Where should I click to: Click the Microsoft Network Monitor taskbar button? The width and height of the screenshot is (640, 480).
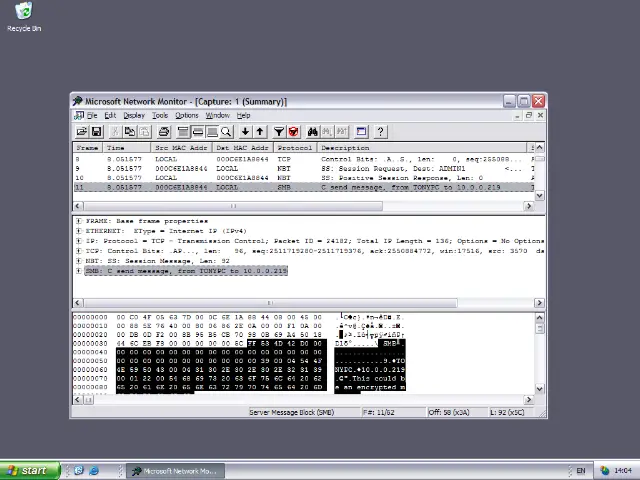tap(176, 471)
